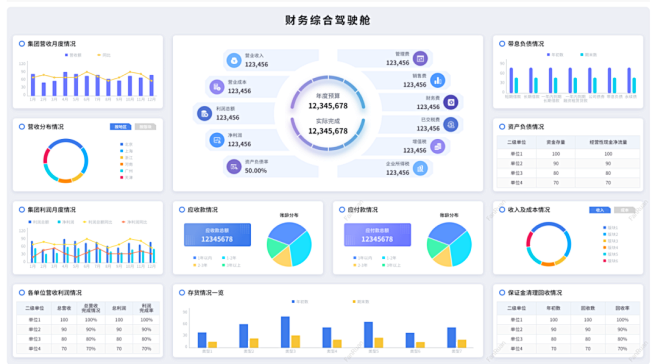Screen dimensions: 658x364
Task: Toggle the 利润总额 legend in 集团利润月度情况
Action: point(39,222)
